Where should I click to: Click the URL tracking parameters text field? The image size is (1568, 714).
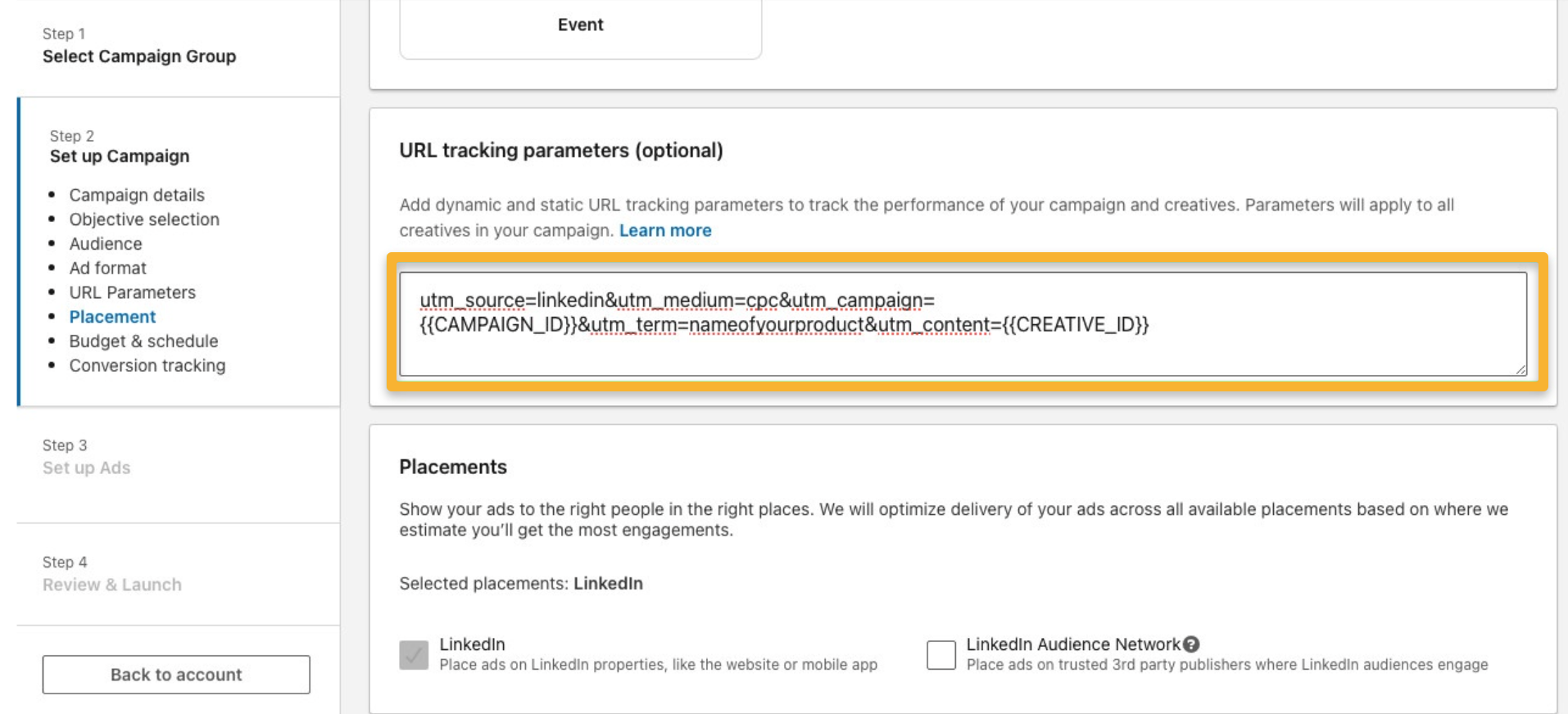(x=963, y=324)
